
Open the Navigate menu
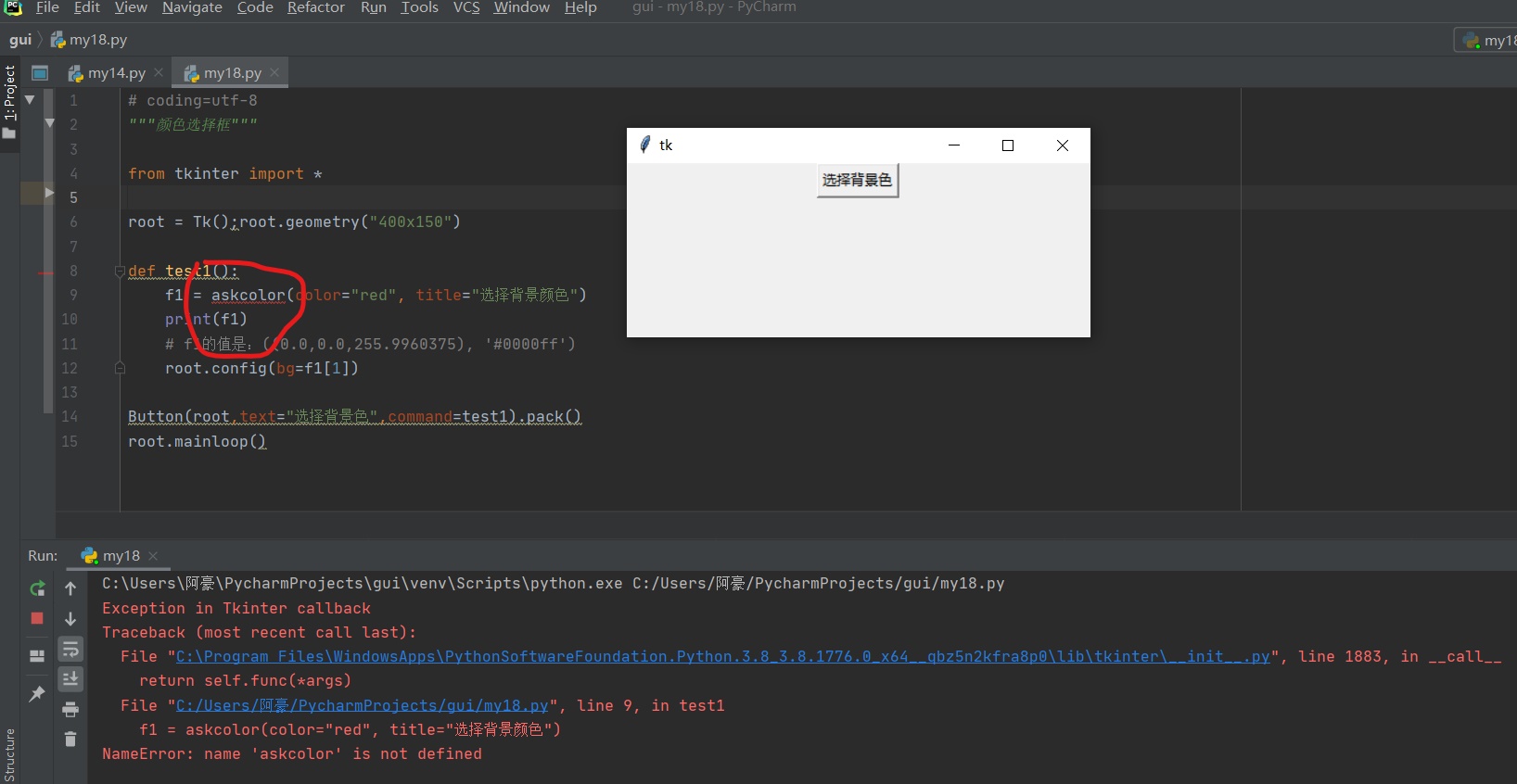pyautogui.click(x=192, y=7)
